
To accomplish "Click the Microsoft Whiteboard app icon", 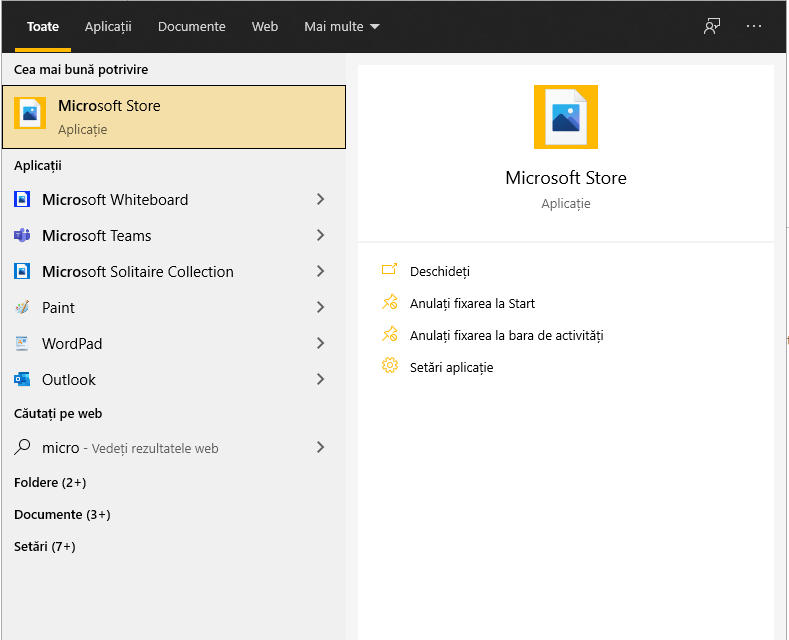I will pos(22,200).
